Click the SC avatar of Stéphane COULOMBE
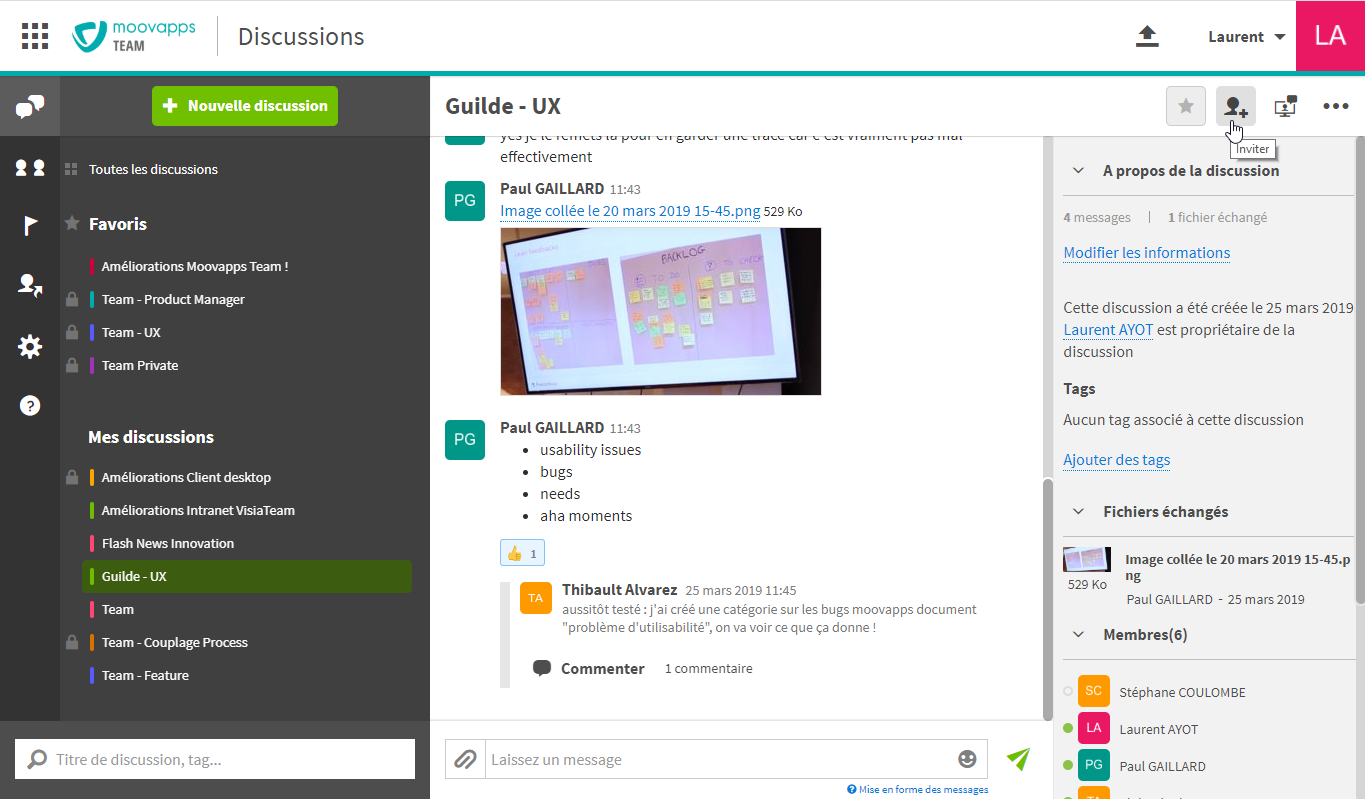Image resolution: width=1365 pixels, height=799 pixels. 1094,691
